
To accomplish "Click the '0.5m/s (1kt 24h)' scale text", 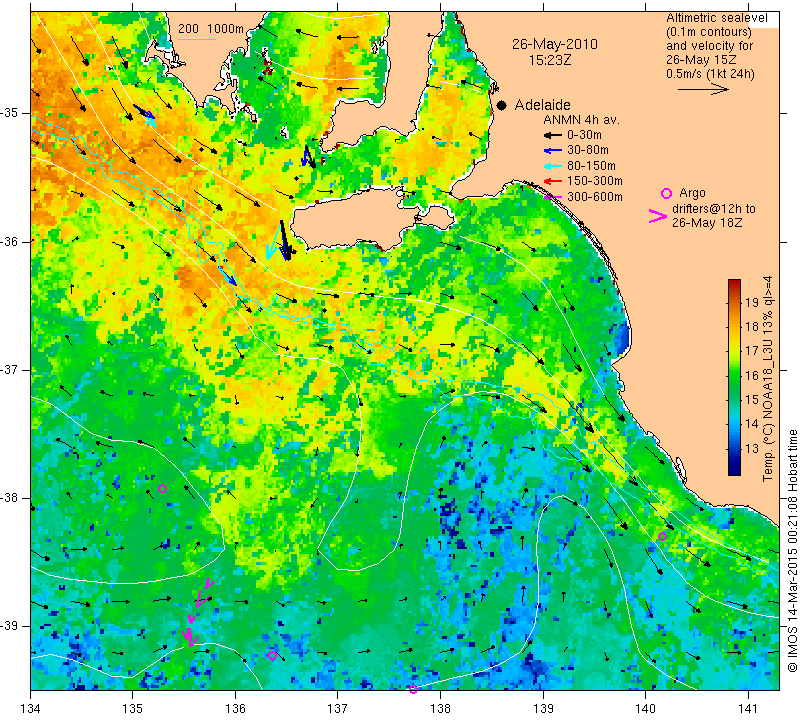I will click(710, 74).
